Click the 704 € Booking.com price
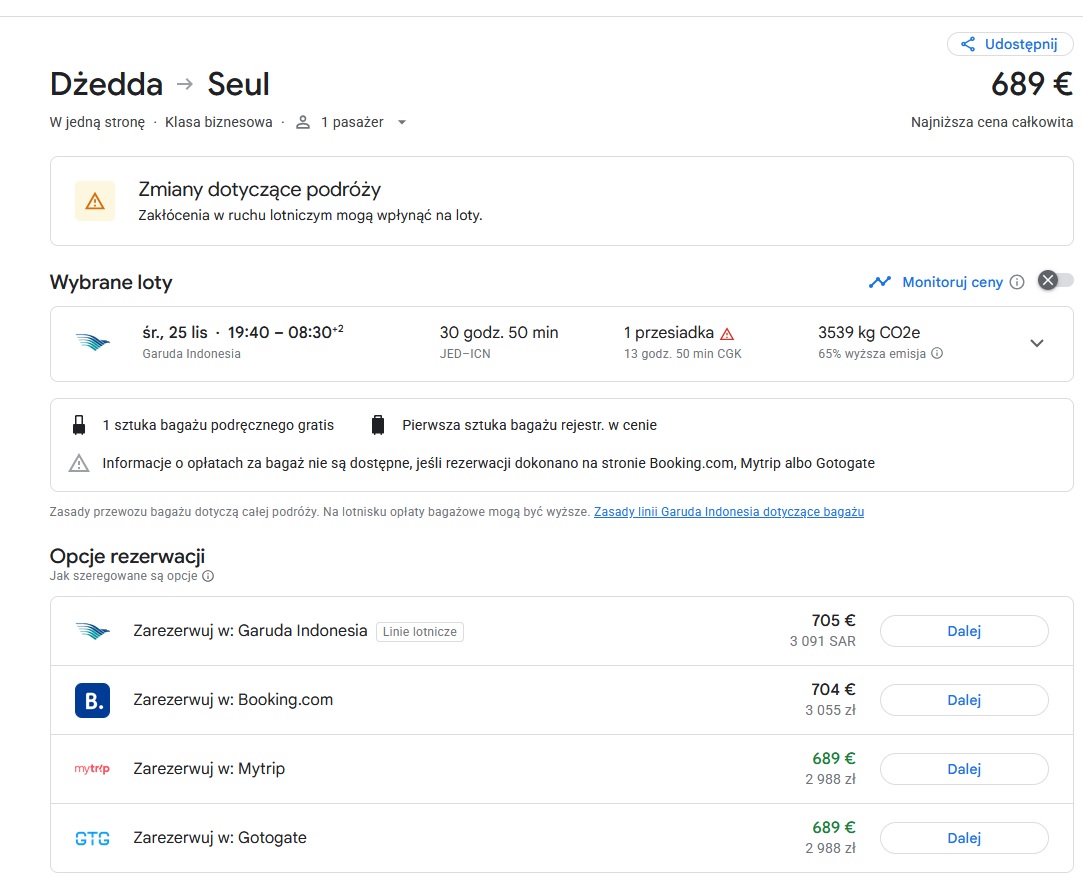This screenshot has width=1083, height=874. [834, 690]
